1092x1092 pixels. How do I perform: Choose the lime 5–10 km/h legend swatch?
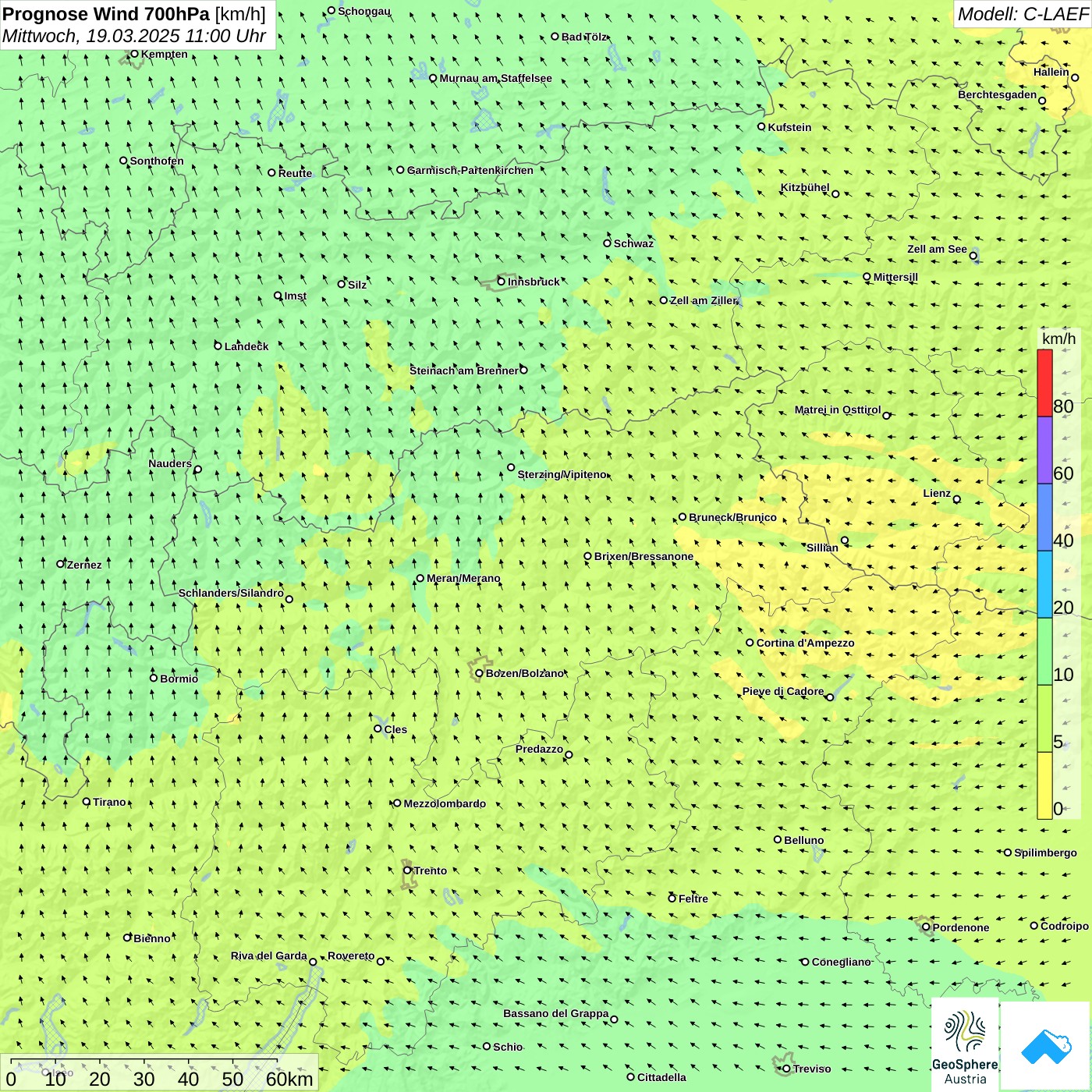coord(1044,718)
